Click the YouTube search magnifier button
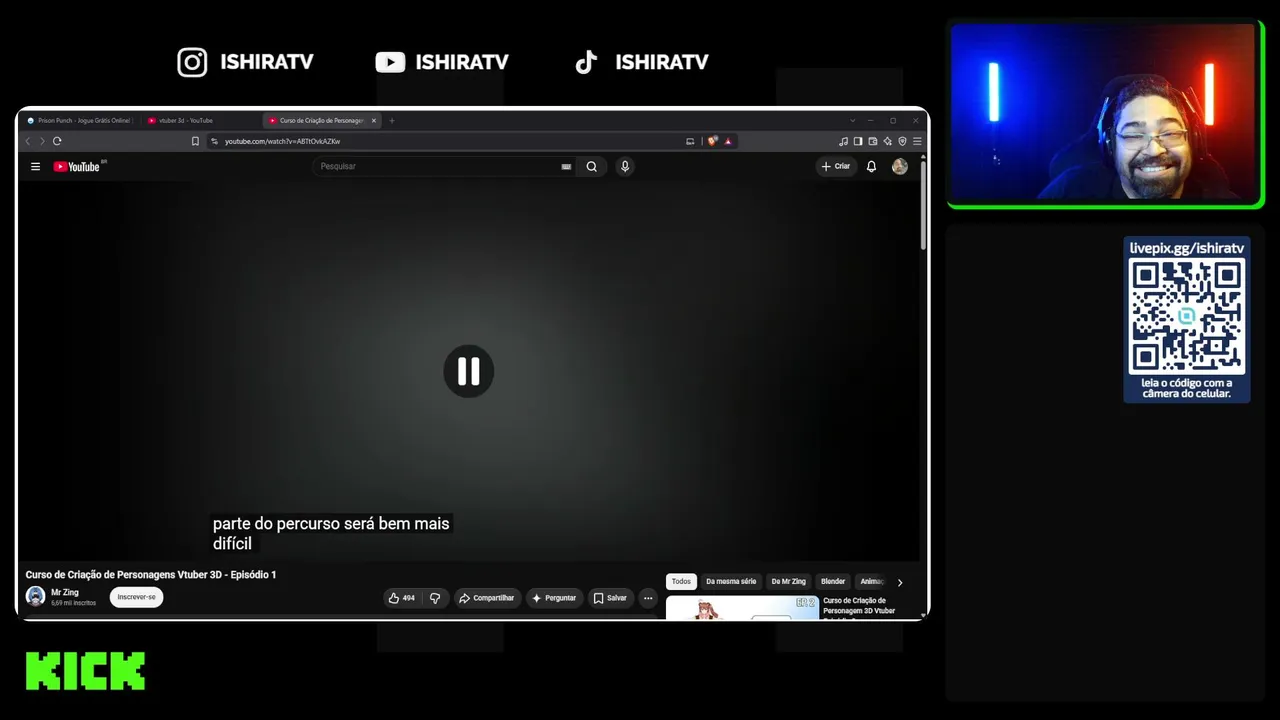1280x720 pixels. point(591,167)
